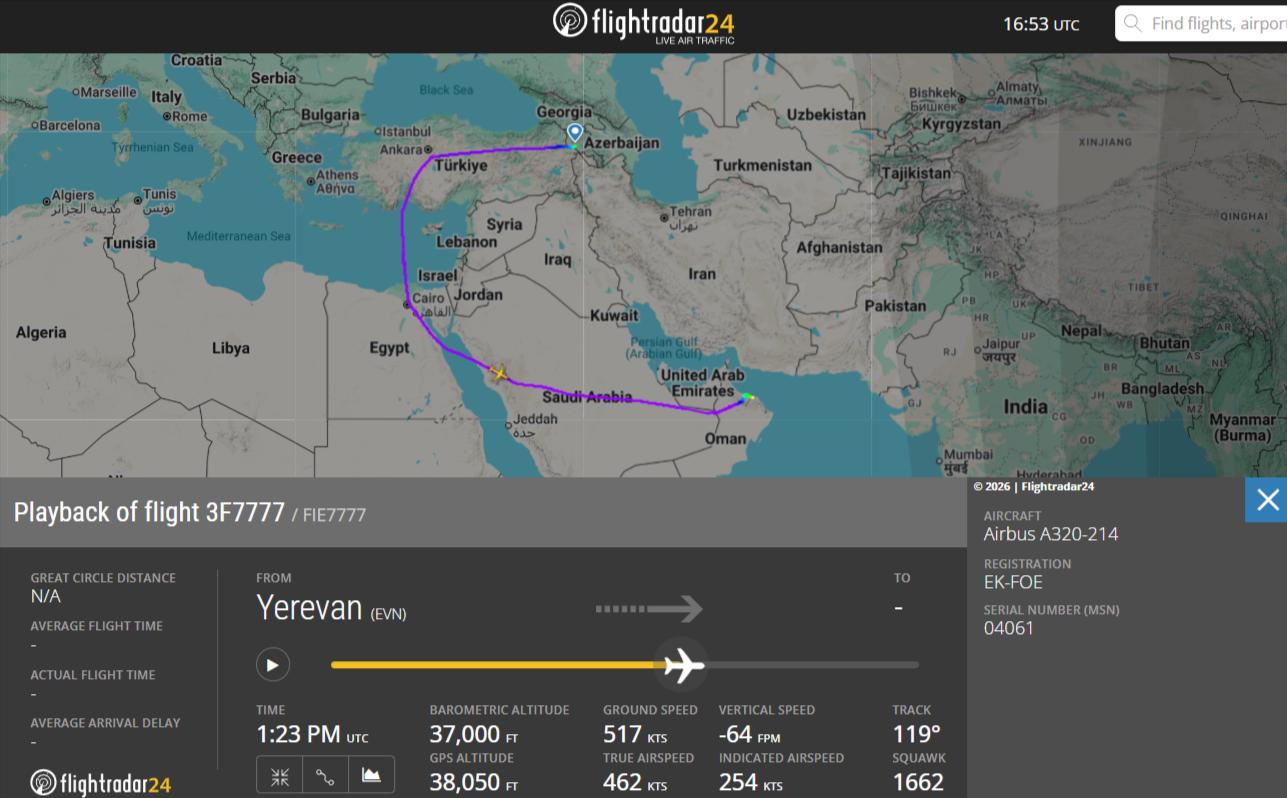1287x798 pixels.
Task: Click the yellow aircraft icon on map
Action: 498,374
